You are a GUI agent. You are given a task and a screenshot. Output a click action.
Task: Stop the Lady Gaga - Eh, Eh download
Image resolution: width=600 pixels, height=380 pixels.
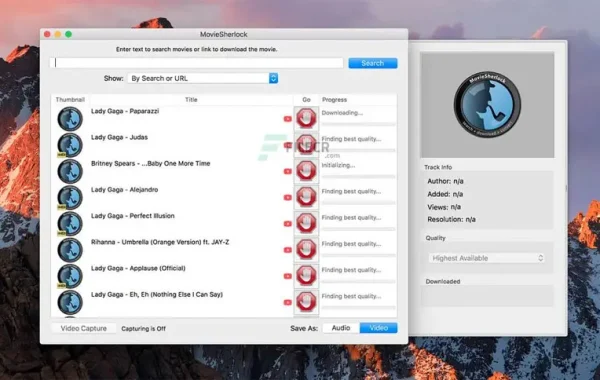pos(306,302)
